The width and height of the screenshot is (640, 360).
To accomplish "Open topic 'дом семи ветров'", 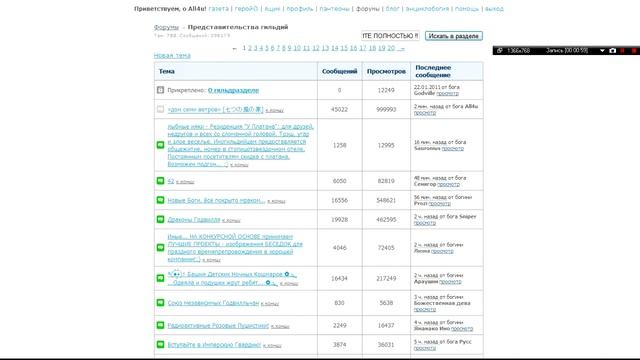I will 215,109.
